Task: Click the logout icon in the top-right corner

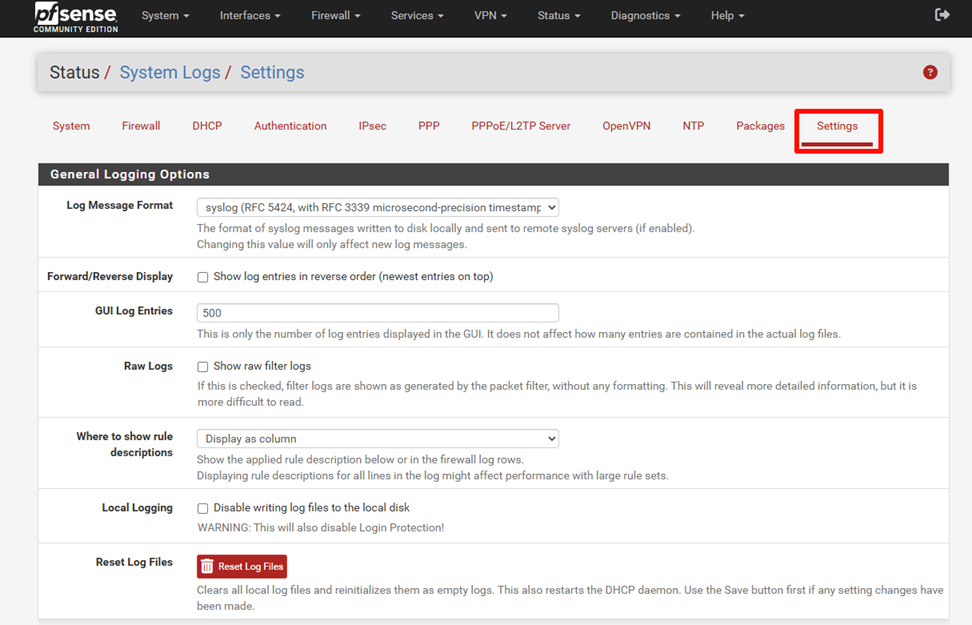Action: point(941,15)
